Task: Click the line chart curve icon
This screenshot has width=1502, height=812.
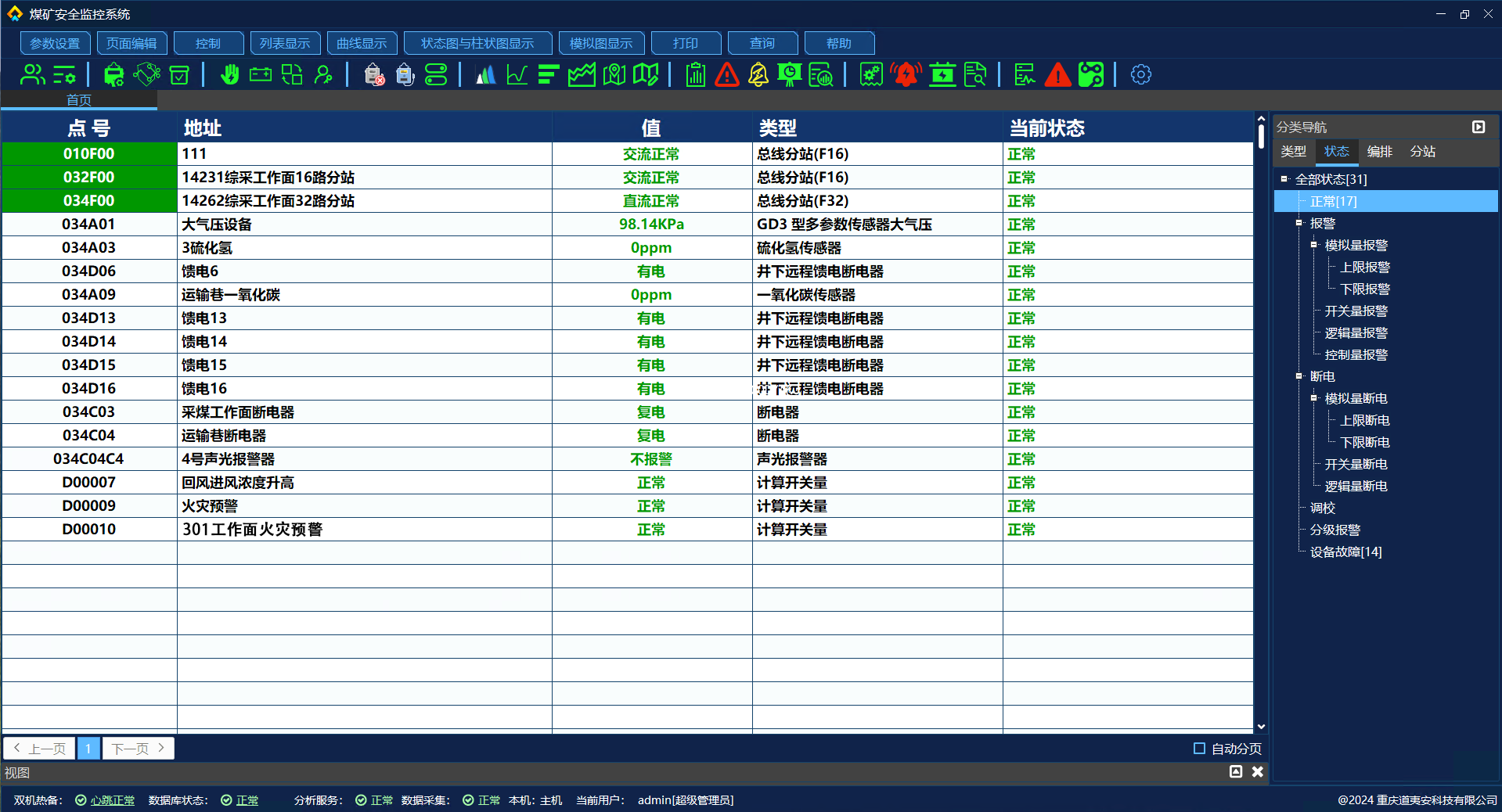Action: [517, 75]
